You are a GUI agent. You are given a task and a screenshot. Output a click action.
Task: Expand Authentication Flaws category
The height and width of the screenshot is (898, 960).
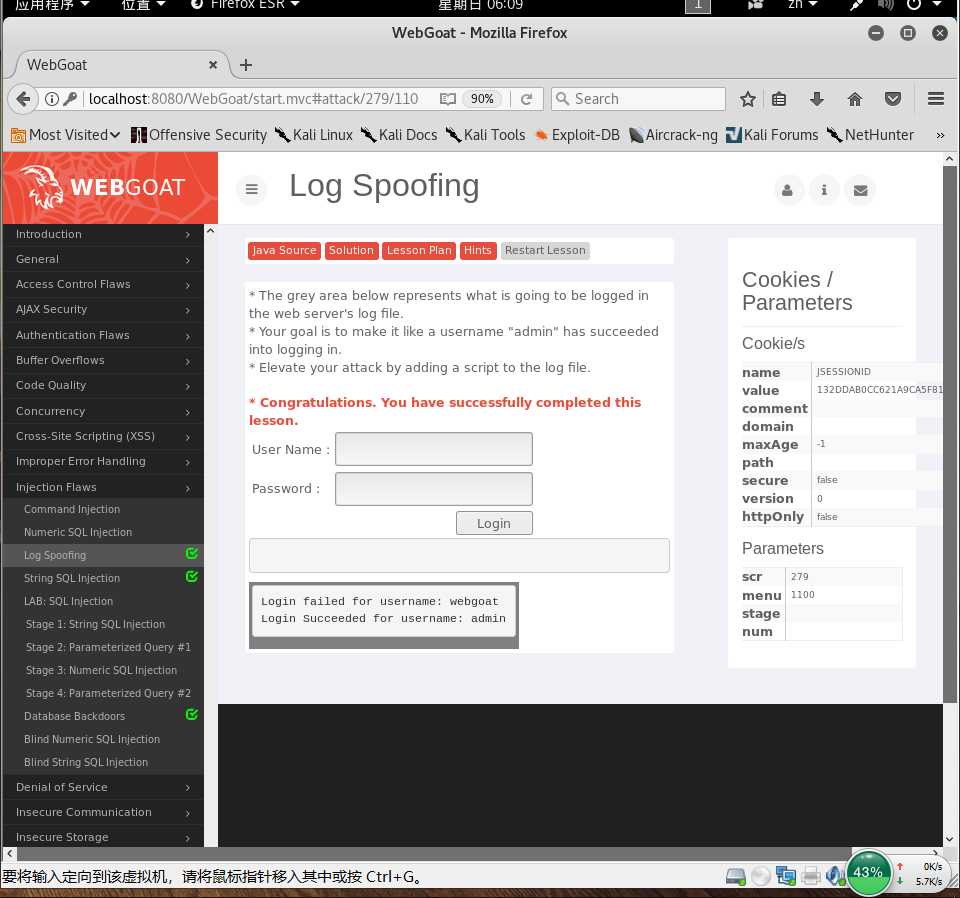(x=103, y=335)
